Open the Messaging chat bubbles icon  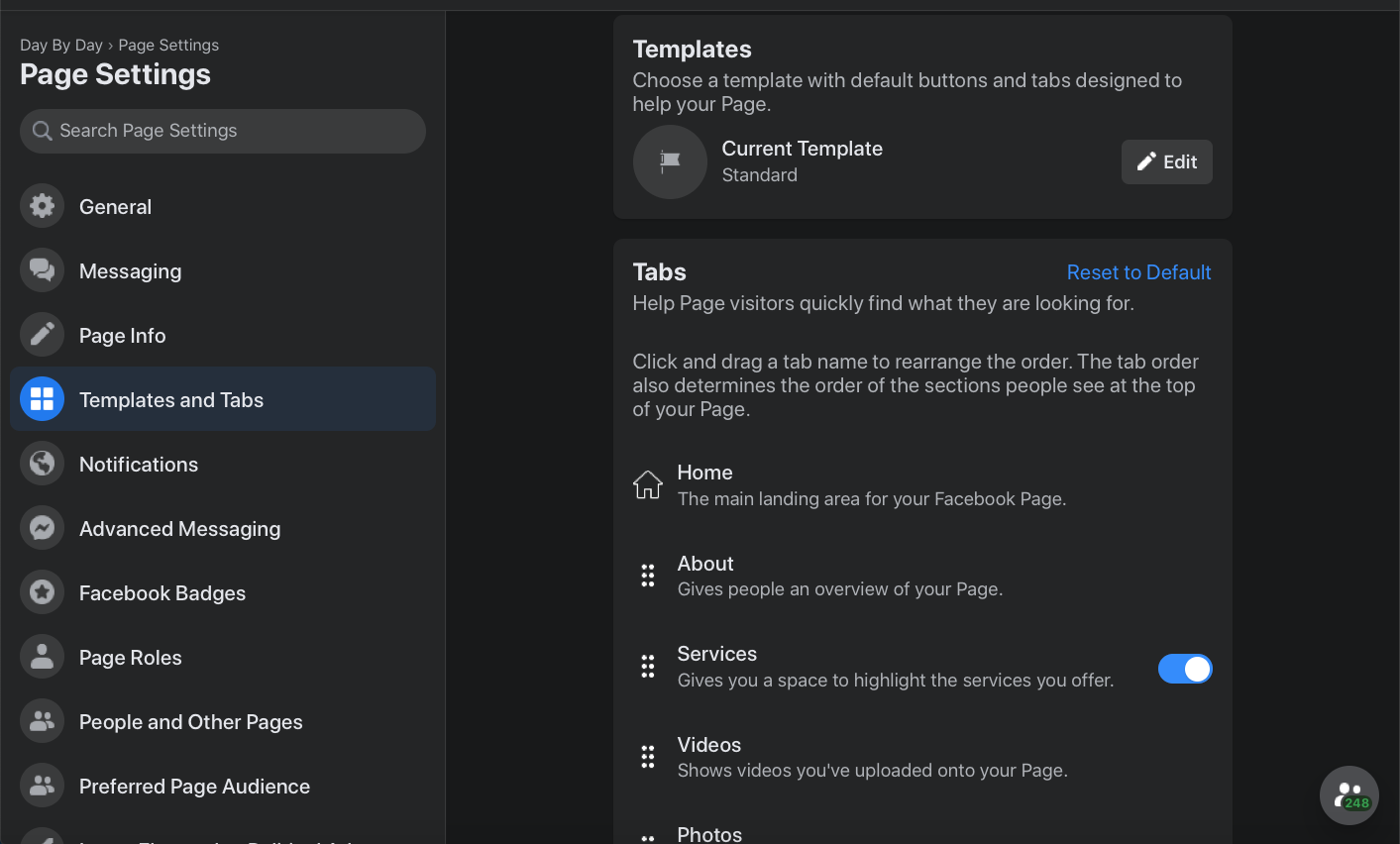[42, 270]
